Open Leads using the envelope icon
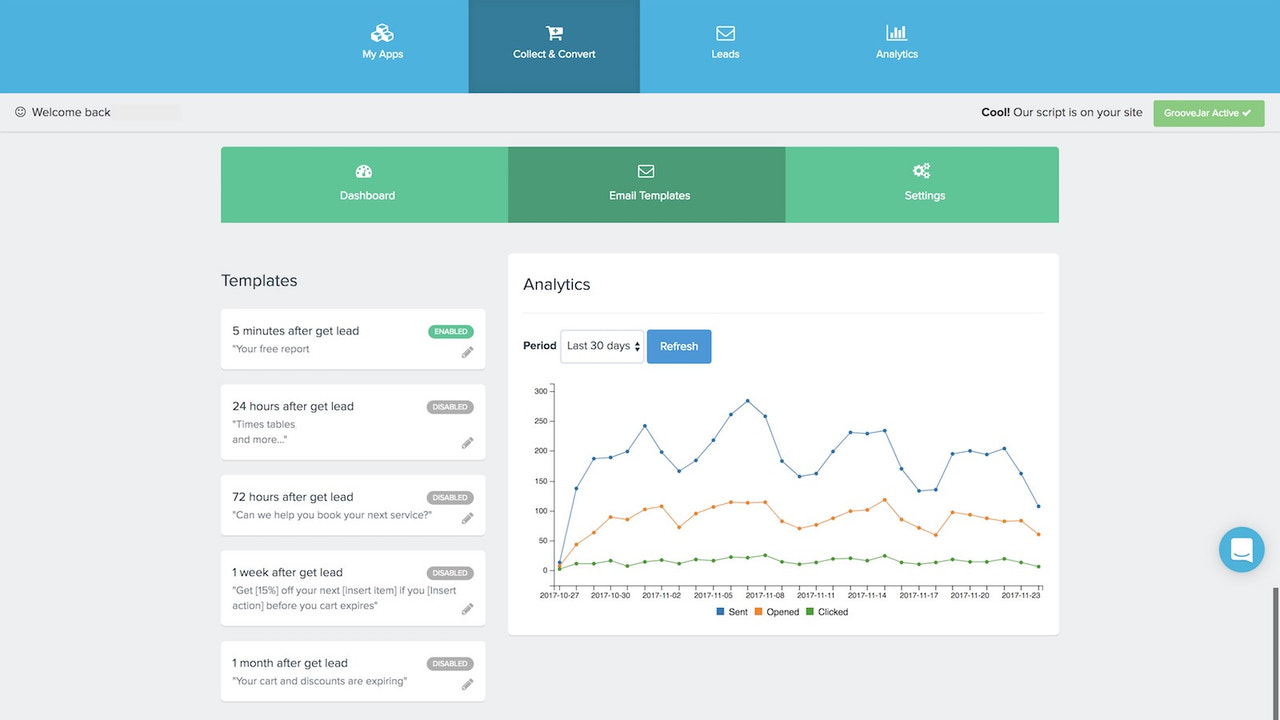 coord(725,33)
